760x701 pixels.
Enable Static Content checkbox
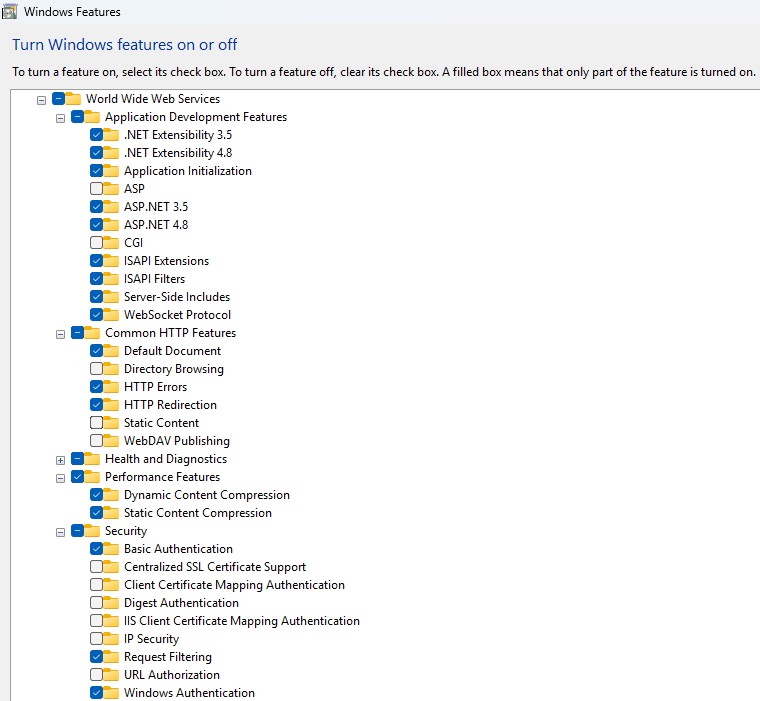point(96,423)
